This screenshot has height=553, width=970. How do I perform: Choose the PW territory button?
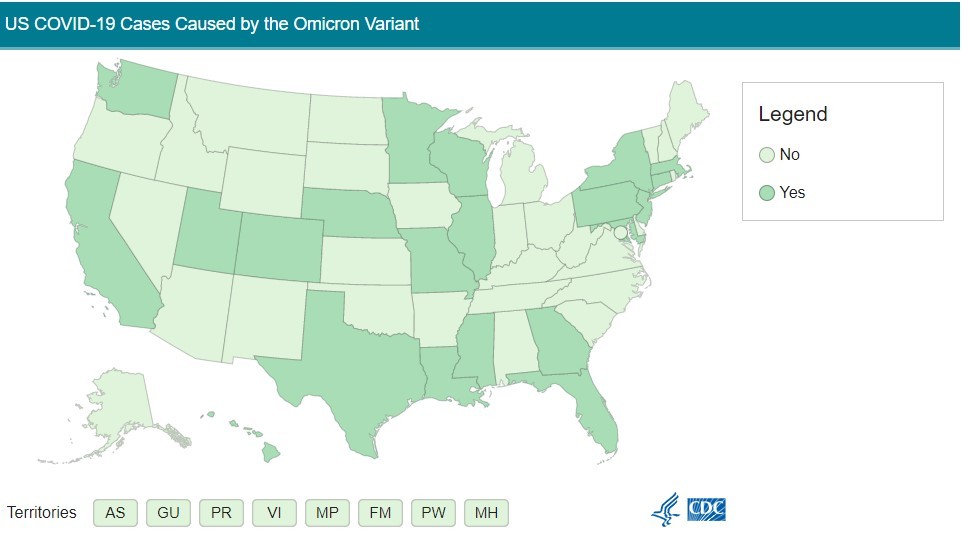coord(433,513)
